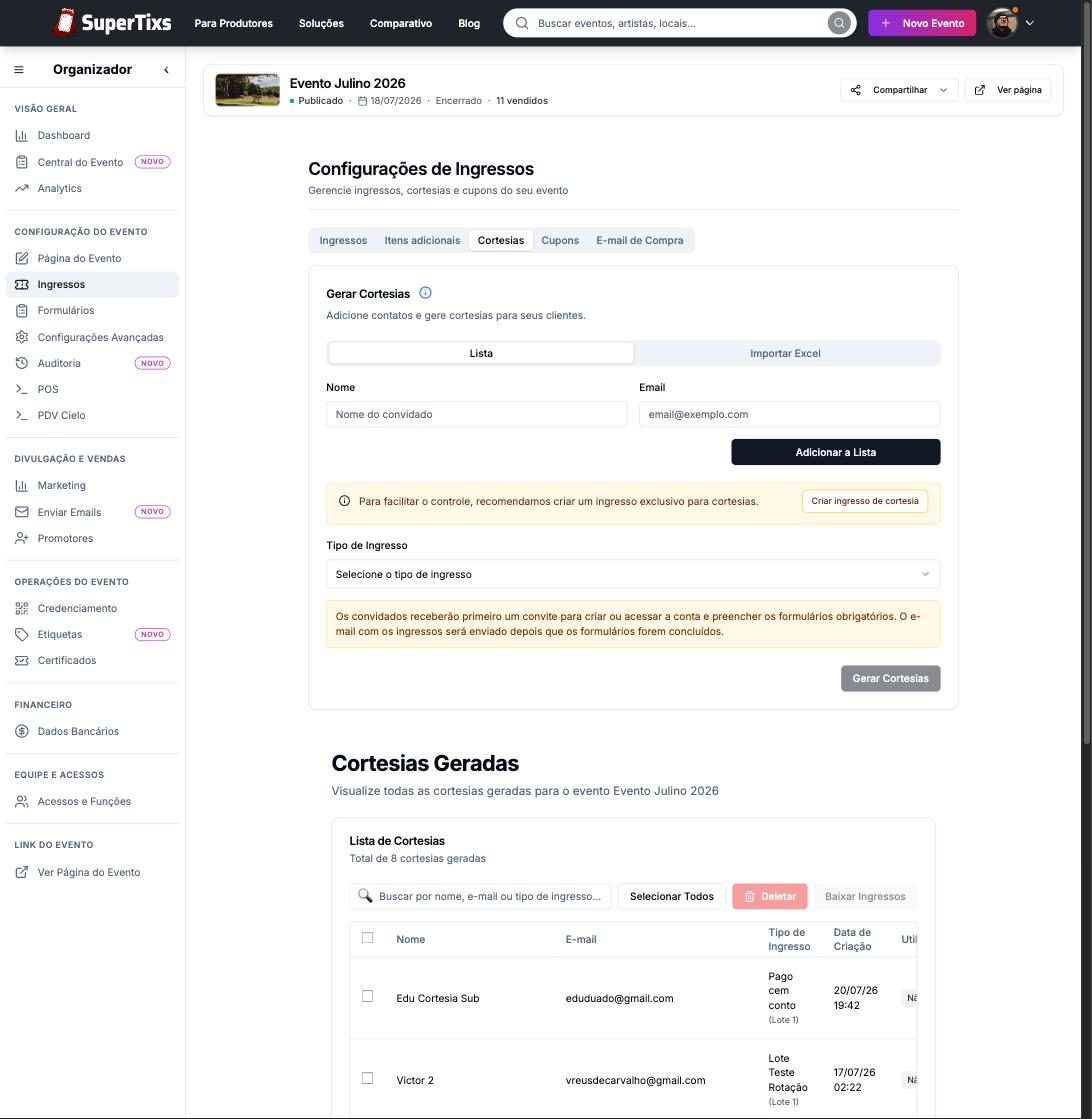Click the Evento Julino 2026 thumbnail

point(248,90)
